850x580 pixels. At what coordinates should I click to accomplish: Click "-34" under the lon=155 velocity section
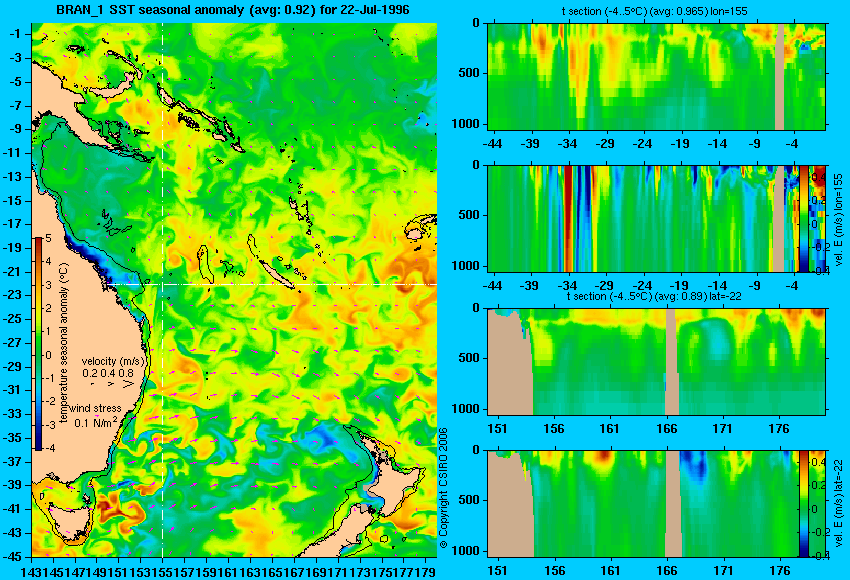(x=567, y=286)
